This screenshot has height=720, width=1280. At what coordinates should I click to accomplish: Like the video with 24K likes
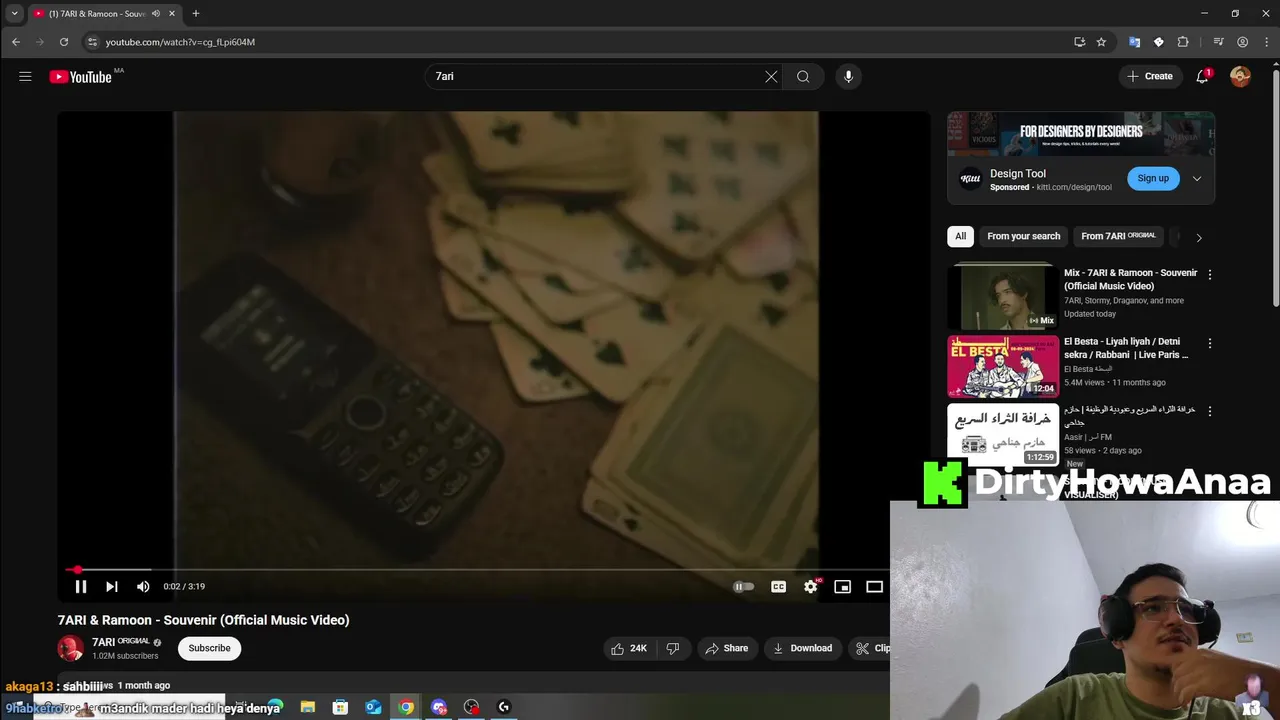point(629,648)
